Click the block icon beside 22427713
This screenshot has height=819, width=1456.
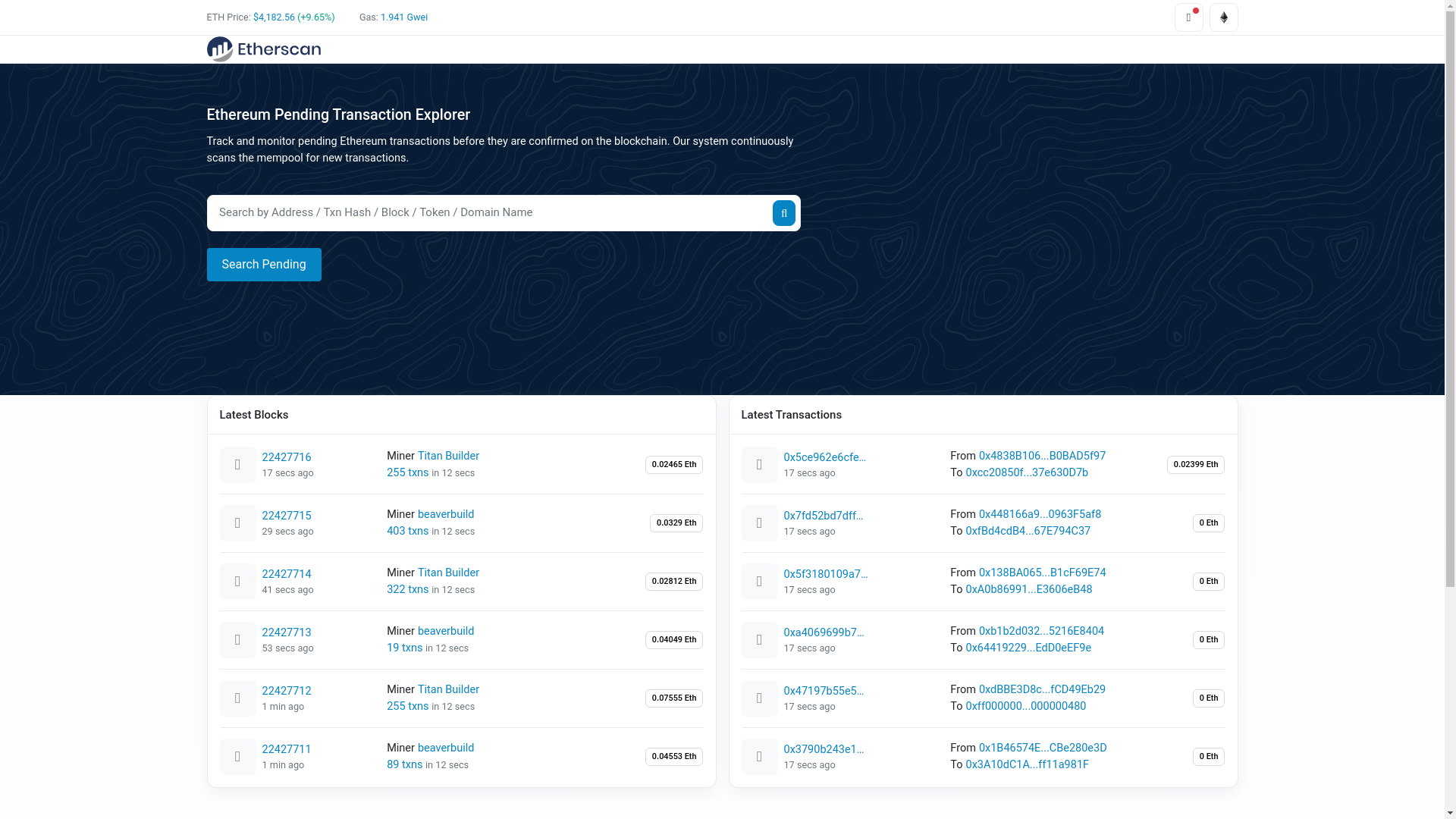click(237, 640)
